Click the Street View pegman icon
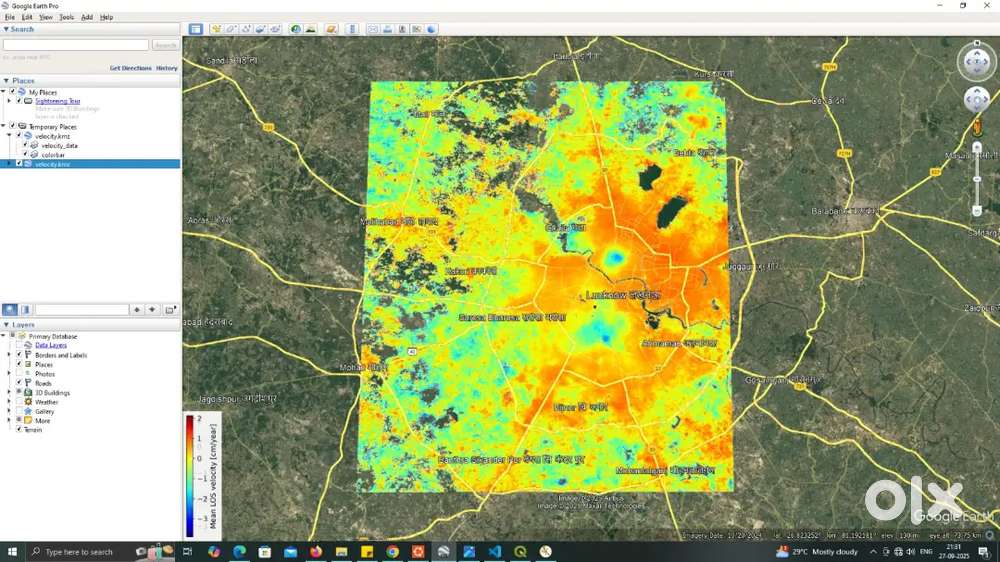Viewport: 1000px width, 562px height. [x=978, y=126]
